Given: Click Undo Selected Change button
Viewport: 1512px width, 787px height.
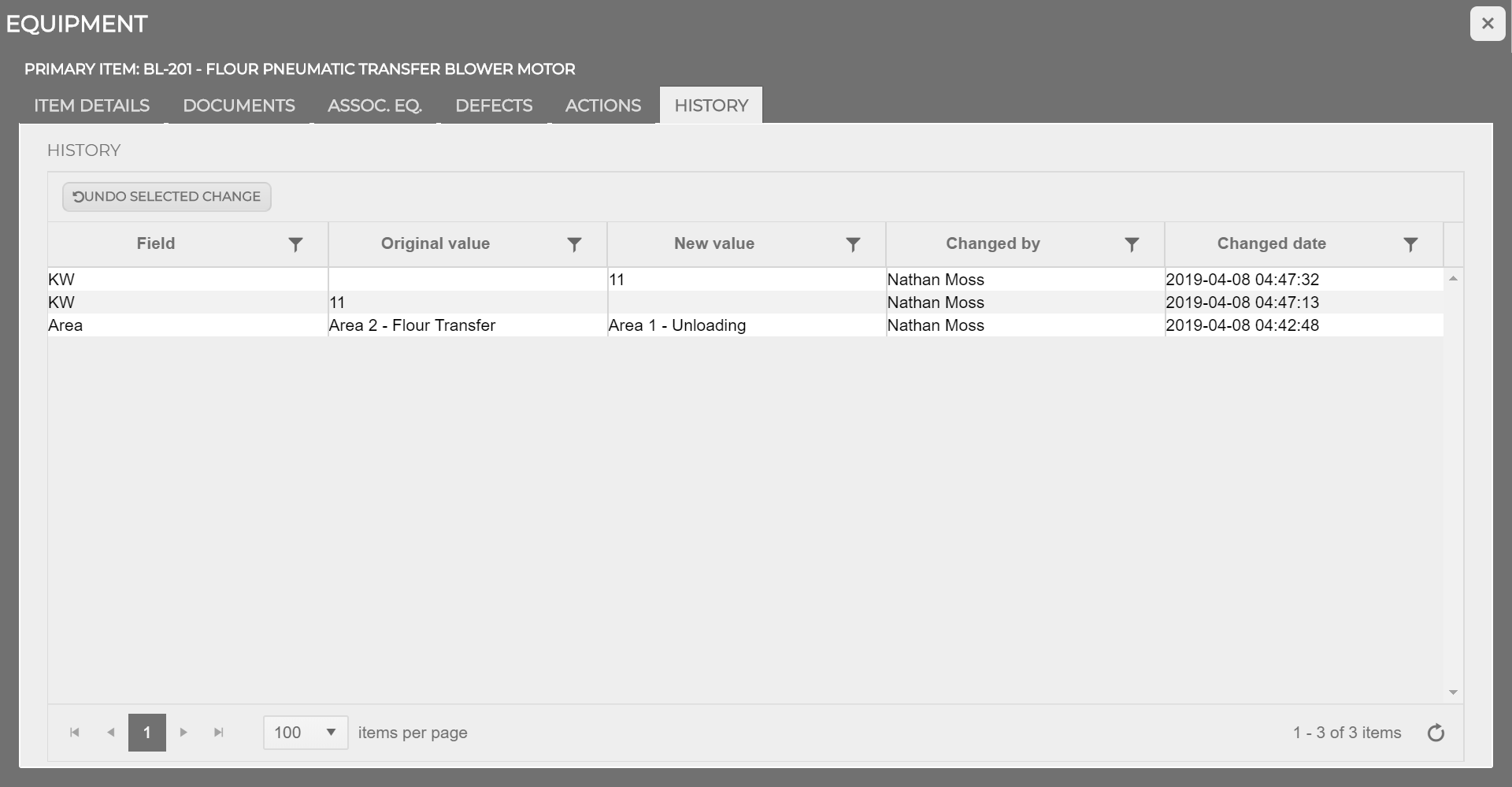Looking at the screenshot, I should (167, 197).
